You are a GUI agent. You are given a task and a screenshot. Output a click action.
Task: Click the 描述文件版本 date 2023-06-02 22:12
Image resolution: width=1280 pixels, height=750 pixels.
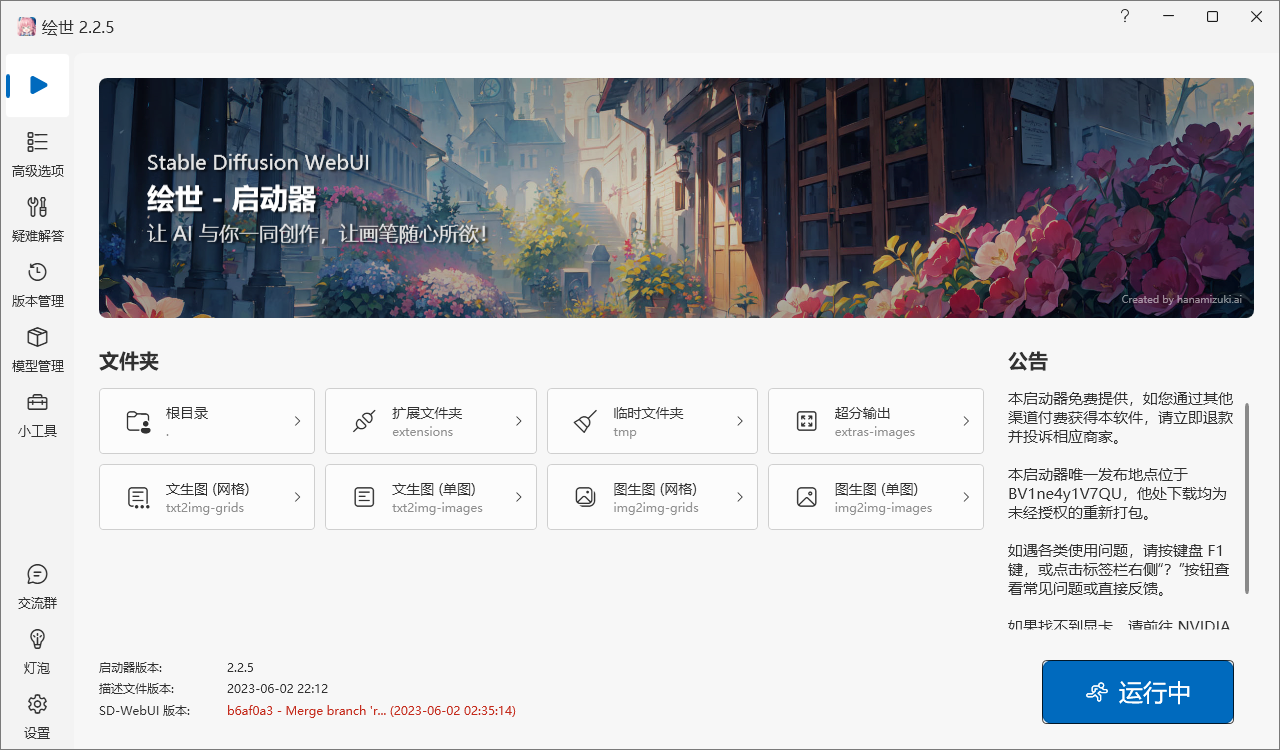point(277,689)
